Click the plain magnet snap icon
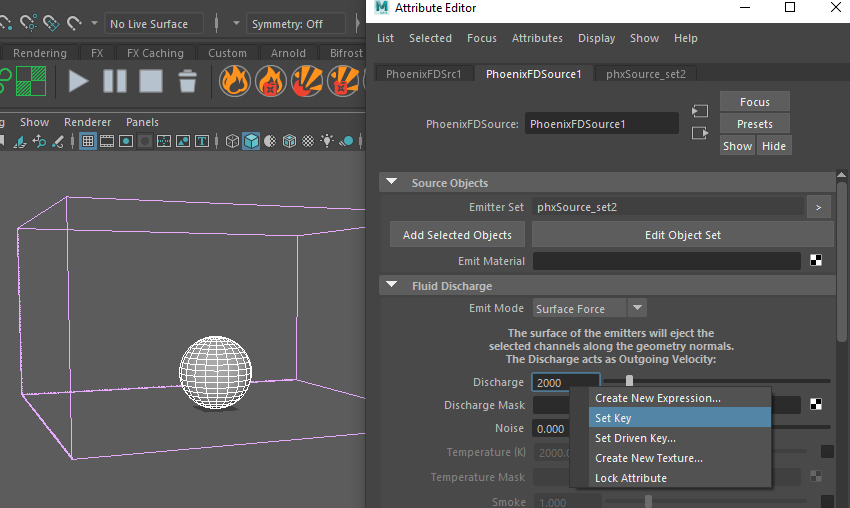 pyautogui.click(x=74, y=23)
